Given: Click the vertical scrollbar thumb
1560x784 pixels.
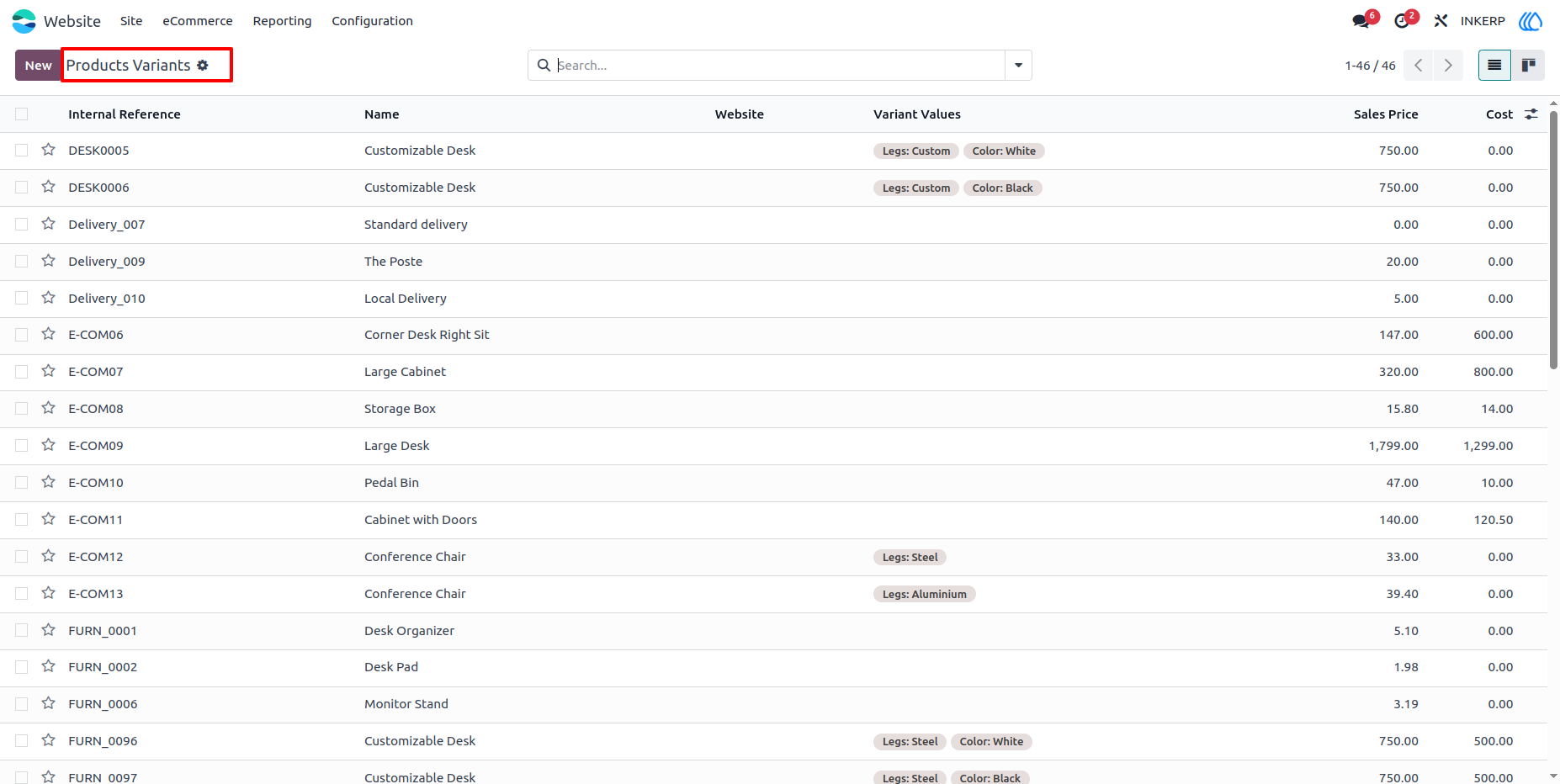Looking at the screenshot, I should (1553, 240).
